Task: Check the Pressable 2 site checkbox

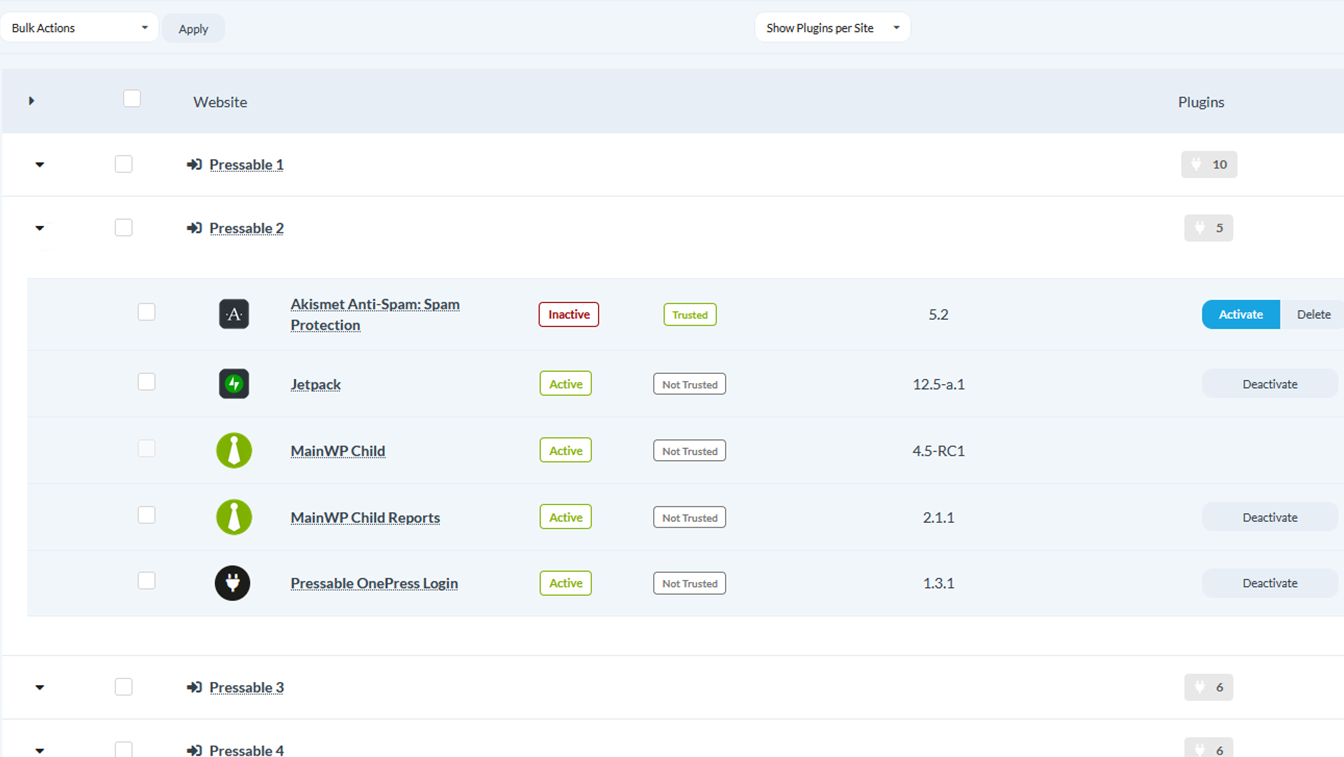Action: tap(124, 228)
